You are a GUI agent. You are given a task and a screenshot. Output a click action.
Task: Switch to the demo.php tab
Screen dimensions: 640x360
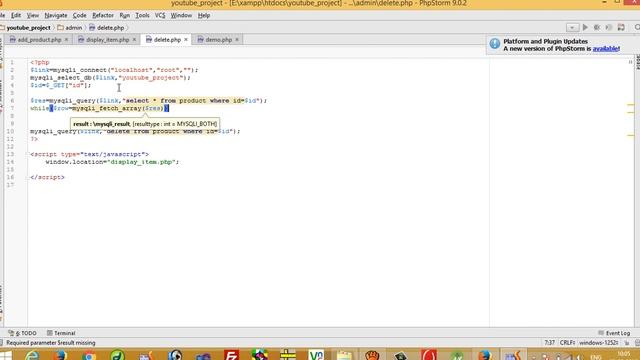(x=218, y=40)
